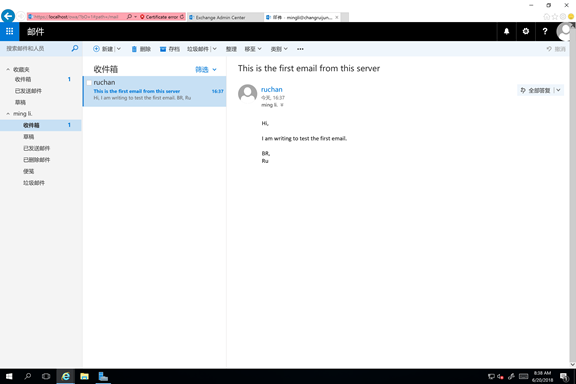Collapse the ming li mailbox folder tree
Image resolution: width=576 pixels, height=384 pixels.
coord(8,114)
